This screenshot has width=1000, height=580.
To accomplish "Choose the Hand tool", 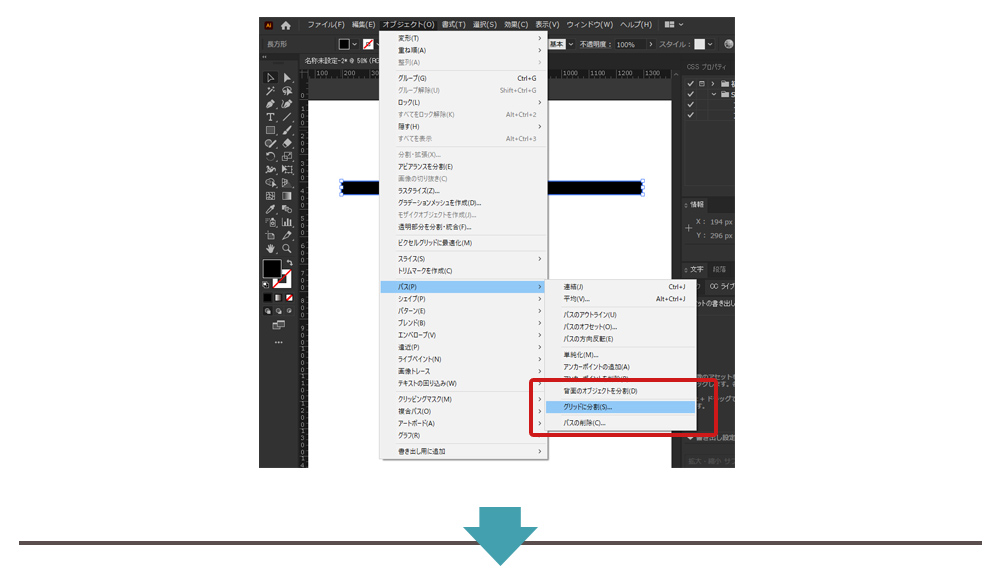I will pos(270,248).
